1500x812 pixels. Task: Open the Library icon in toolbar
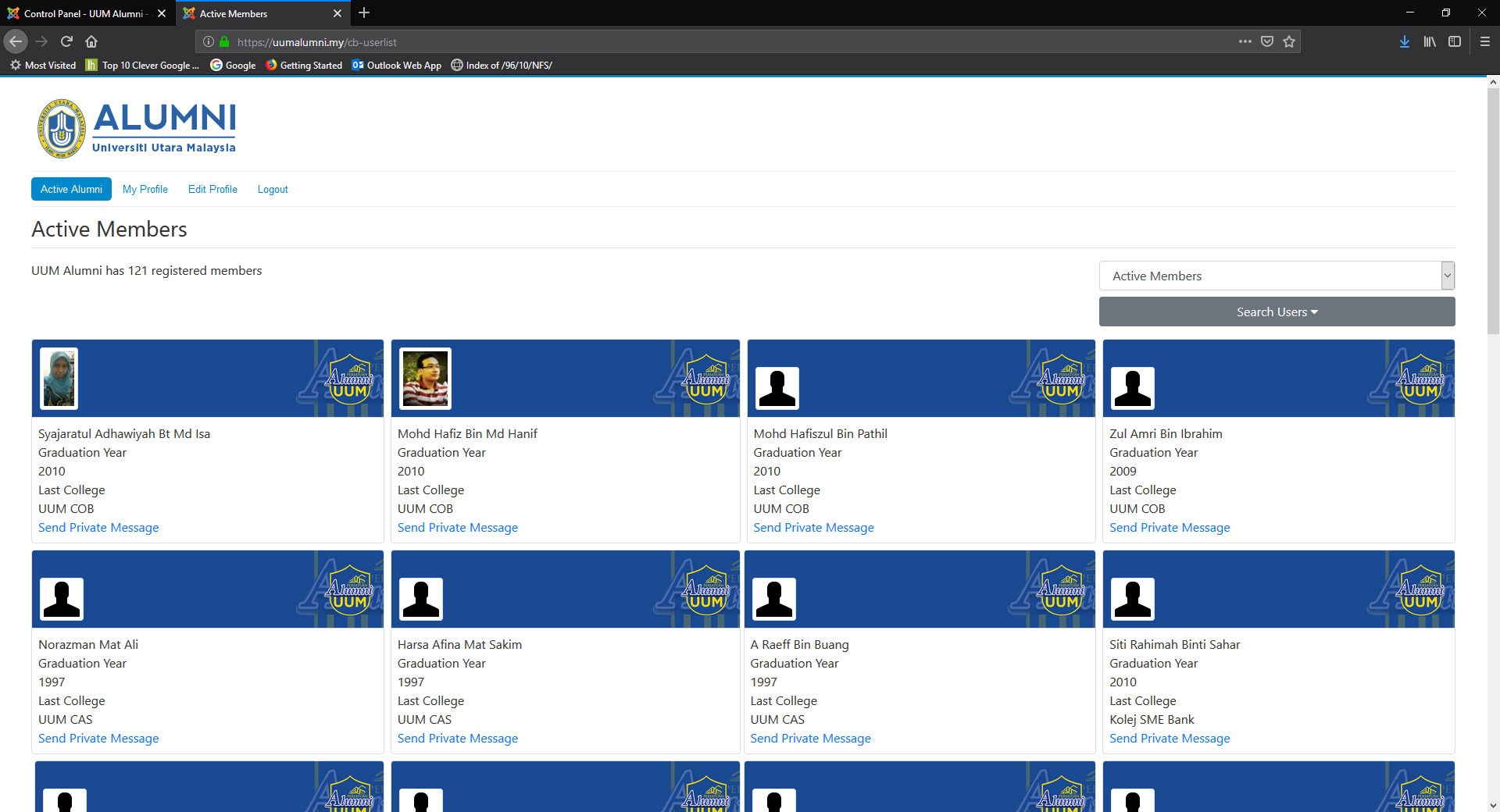(x=1430, y=41)
